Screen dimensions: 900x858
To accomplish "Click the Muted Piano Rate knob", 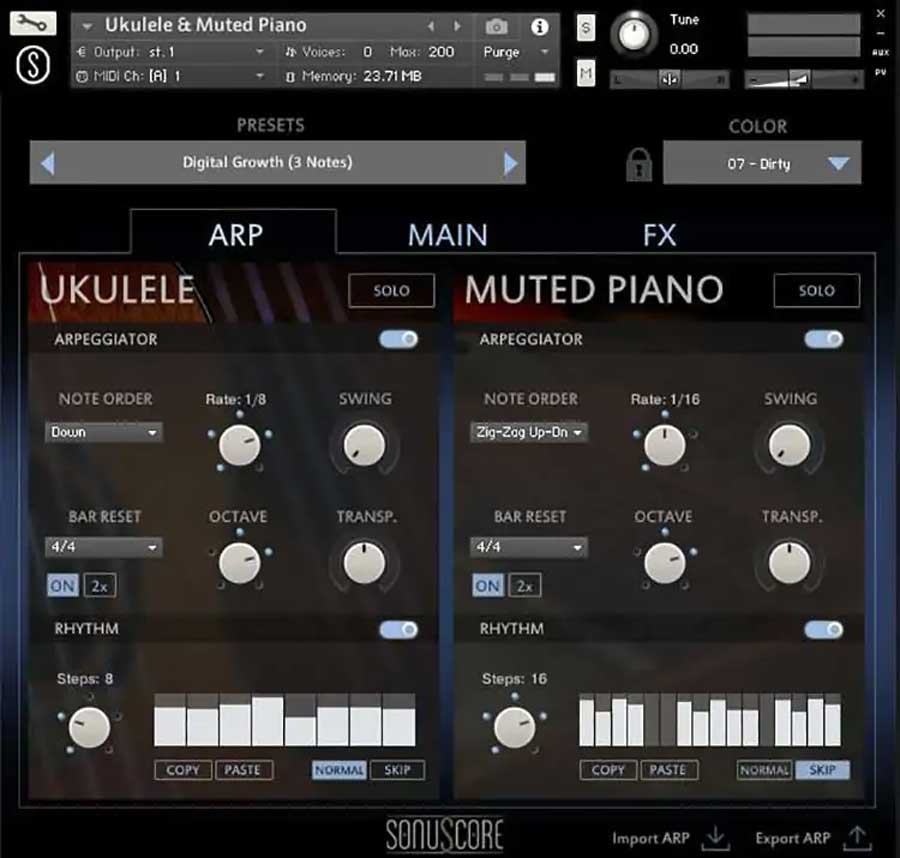I will pyautogui.click(x=665, y=445).
